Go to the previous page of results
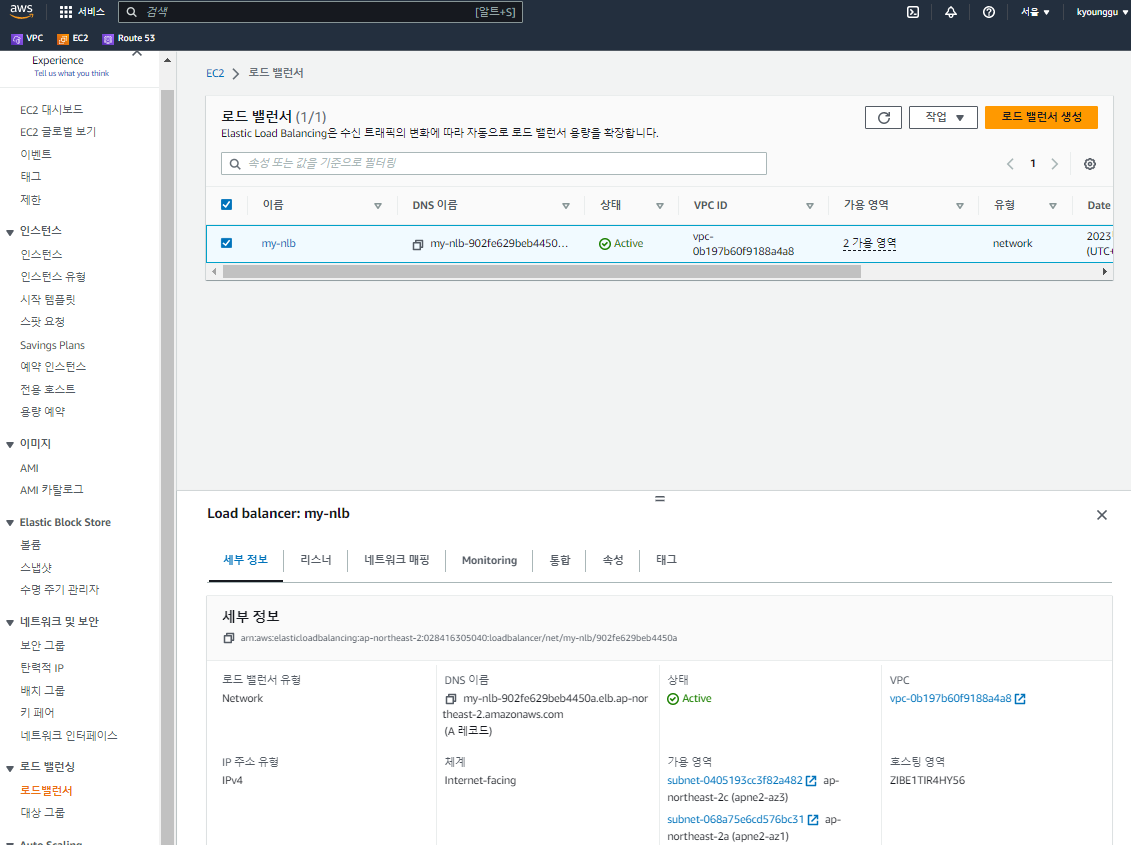This screenshot has height=845, width=1131. pos(1011,164)
